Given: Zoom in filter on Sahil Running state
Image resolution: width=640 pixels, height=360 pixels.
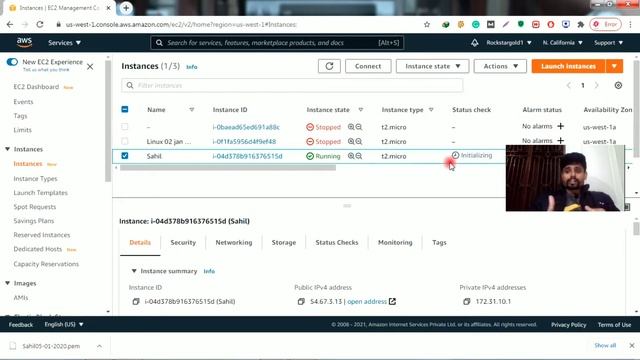Looking at the screenshot, I should point(351,156).
